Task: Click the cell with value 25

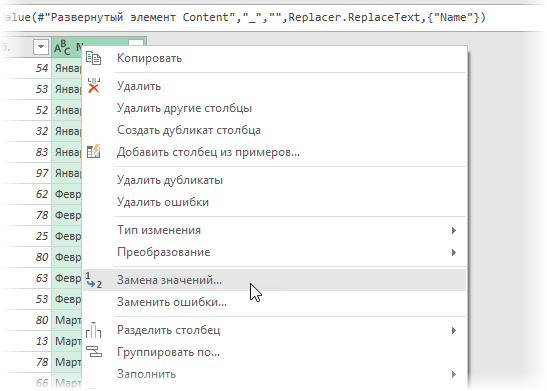Action: 26,236
